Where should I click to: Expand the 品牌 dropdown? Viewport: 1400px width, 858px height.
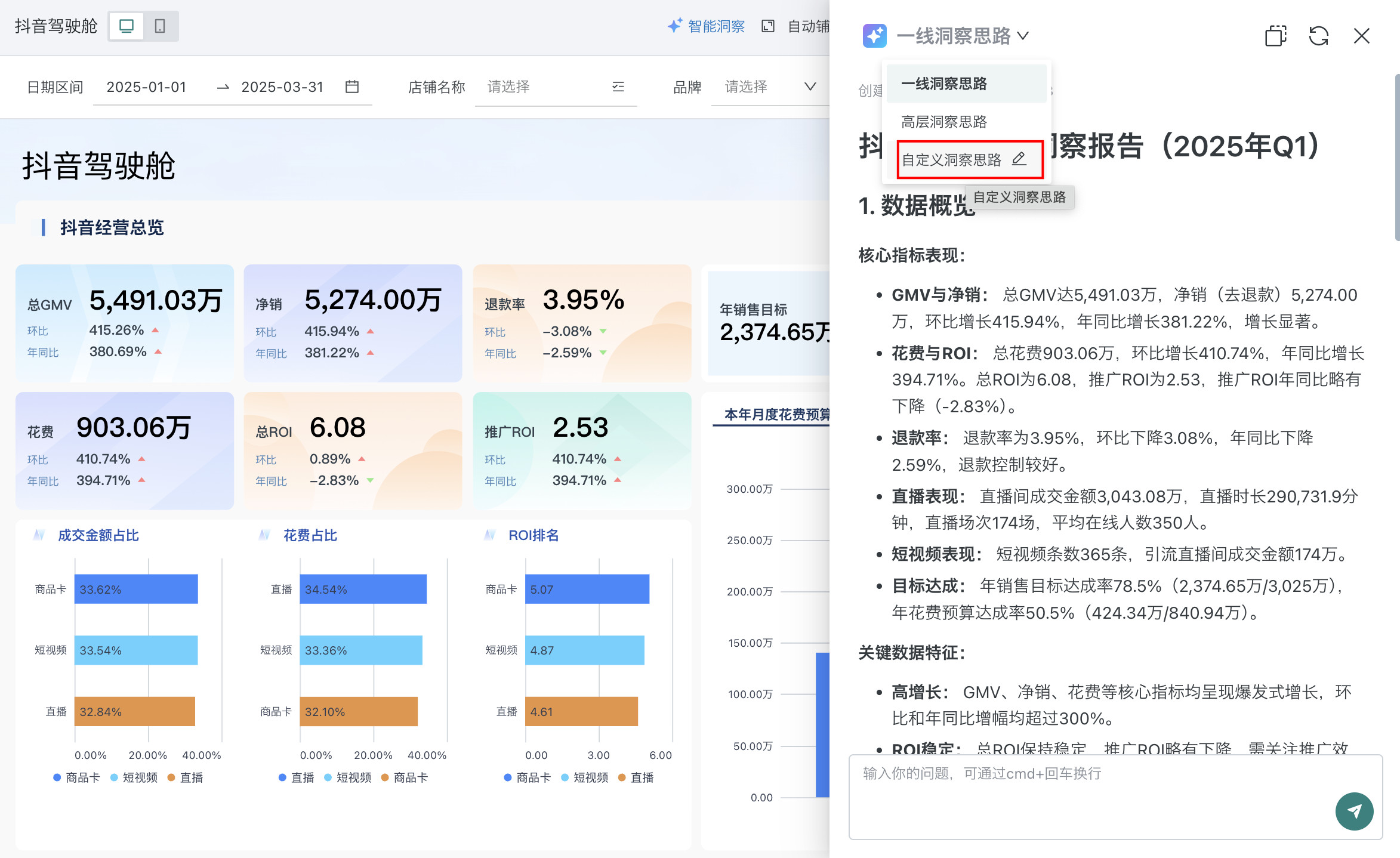pos(809,87)
